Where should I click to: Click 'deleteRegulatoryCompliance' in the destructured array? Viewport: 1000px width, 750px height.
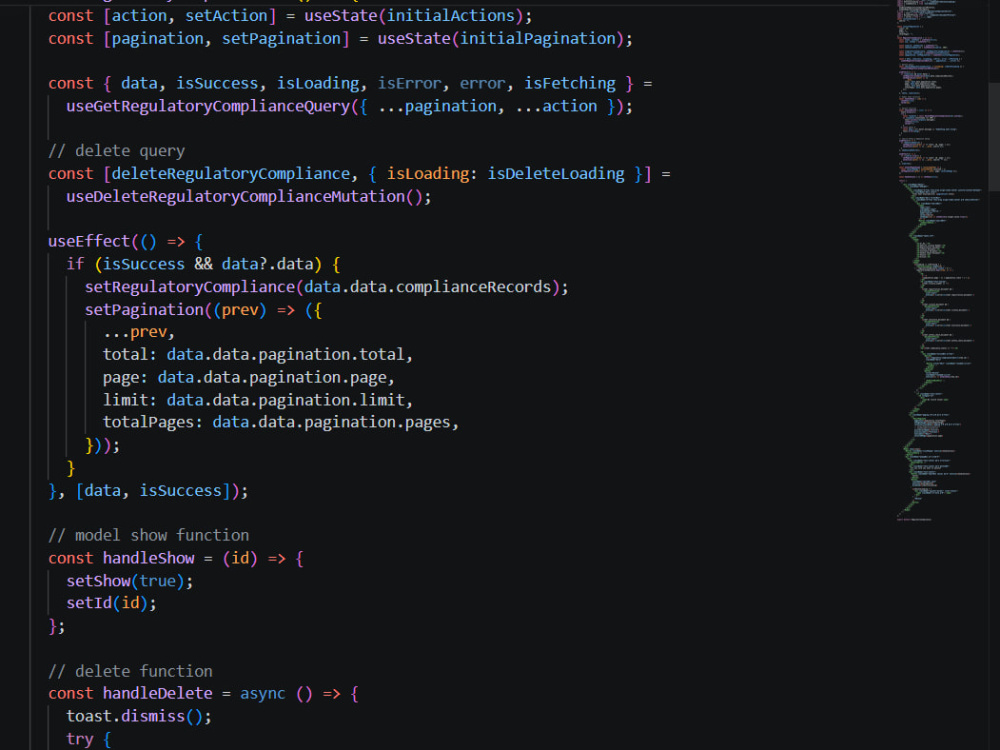click(231, 174)
